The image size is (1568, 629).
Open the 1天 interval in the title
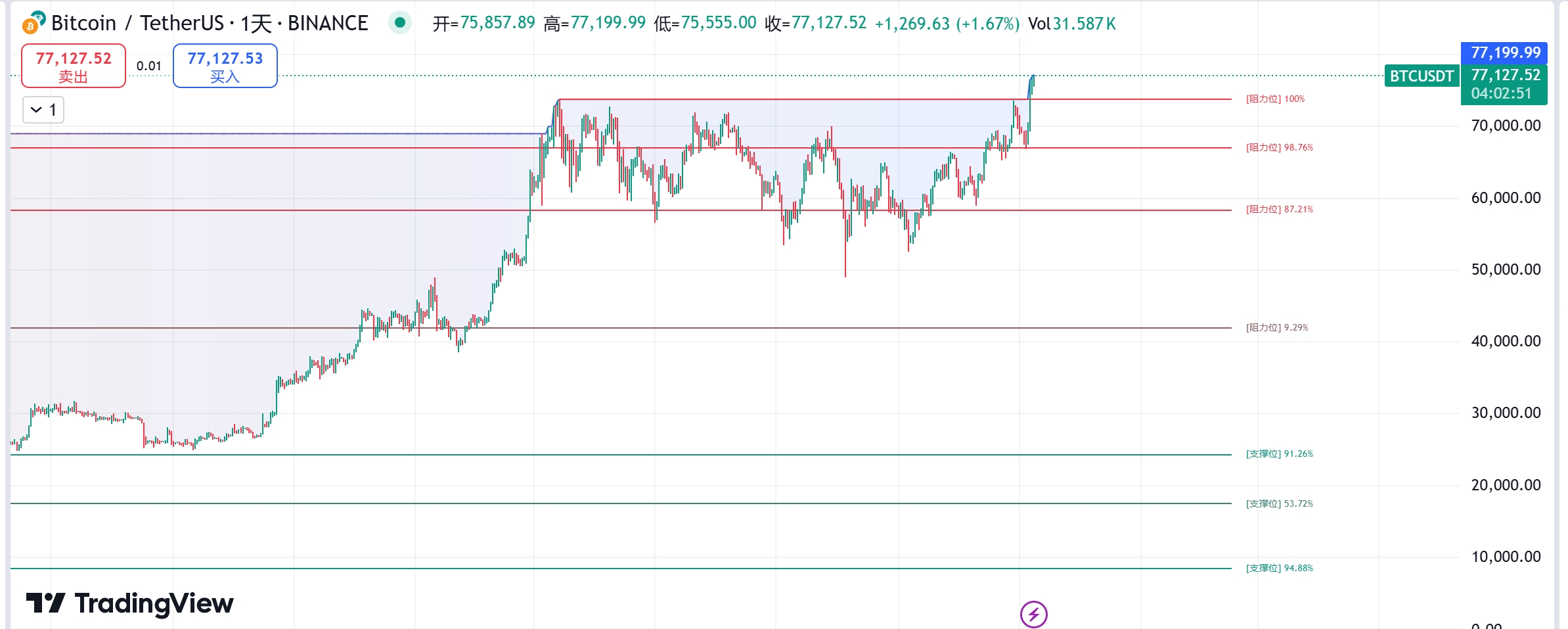click(256, 23)
